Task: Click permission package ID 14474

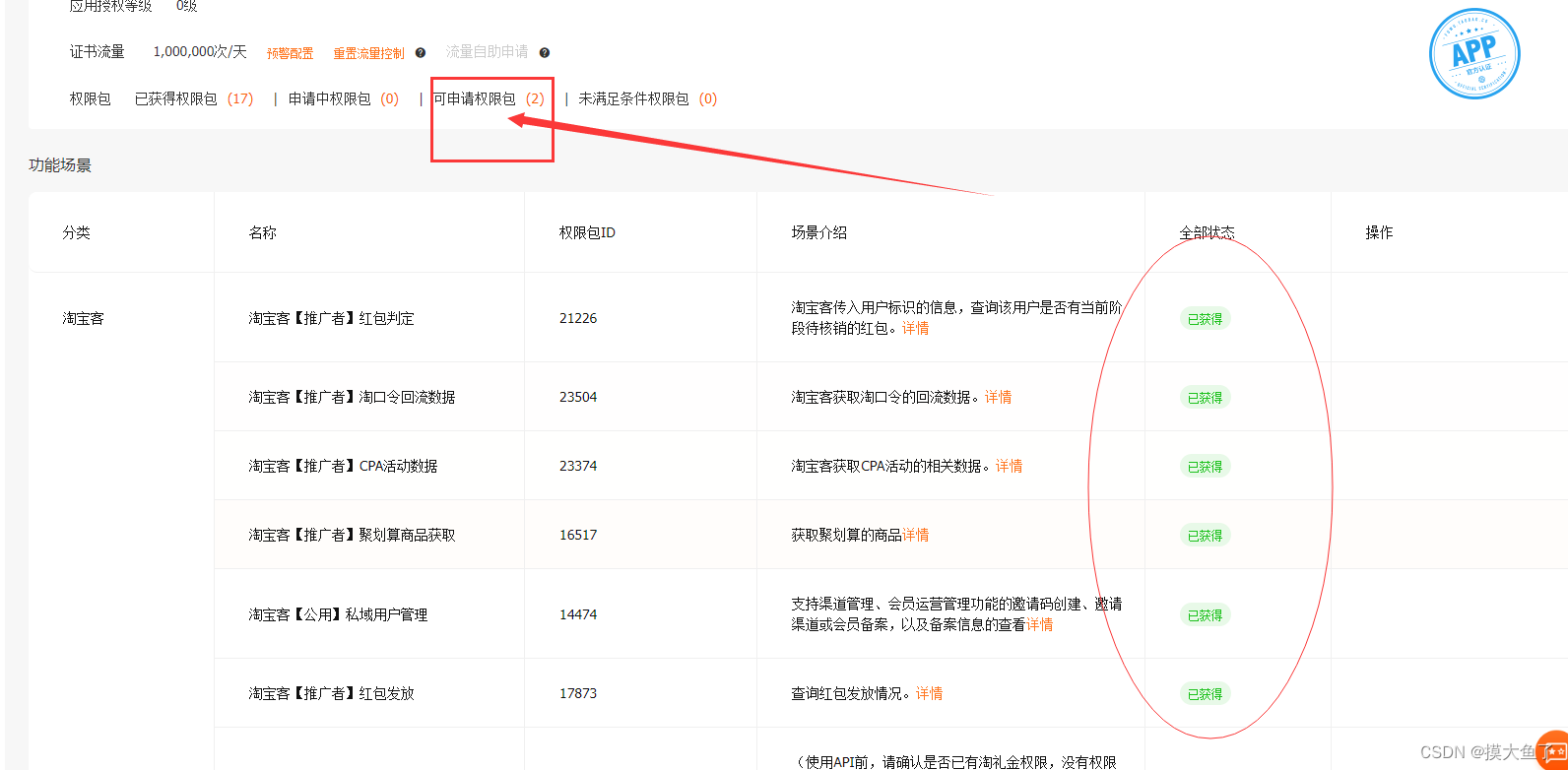Action: (578, 614)
